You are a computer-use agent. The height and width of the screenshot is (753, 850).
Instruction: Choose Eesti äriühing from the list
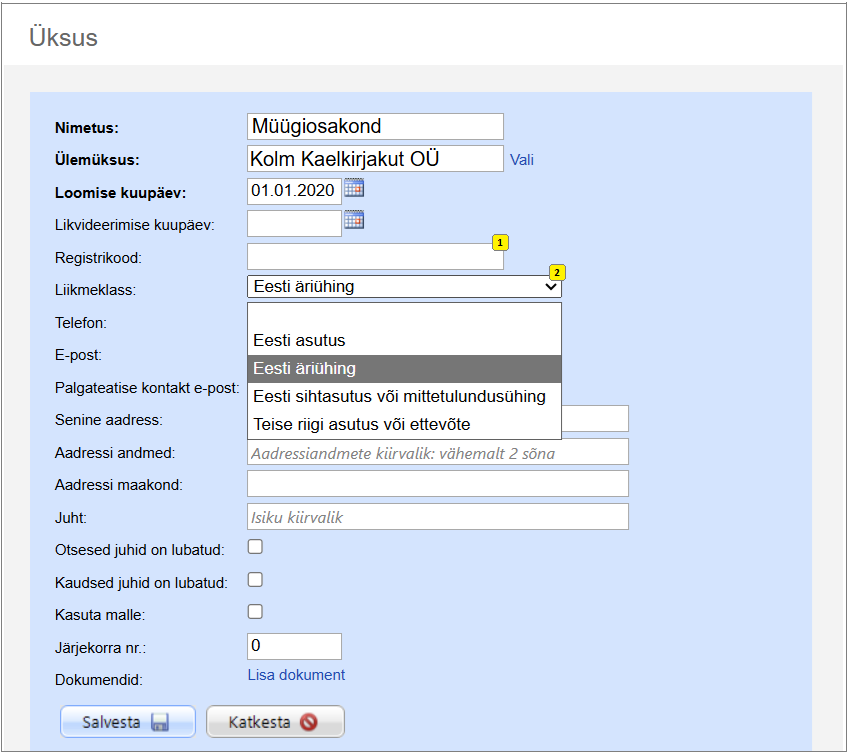(404, 369)
